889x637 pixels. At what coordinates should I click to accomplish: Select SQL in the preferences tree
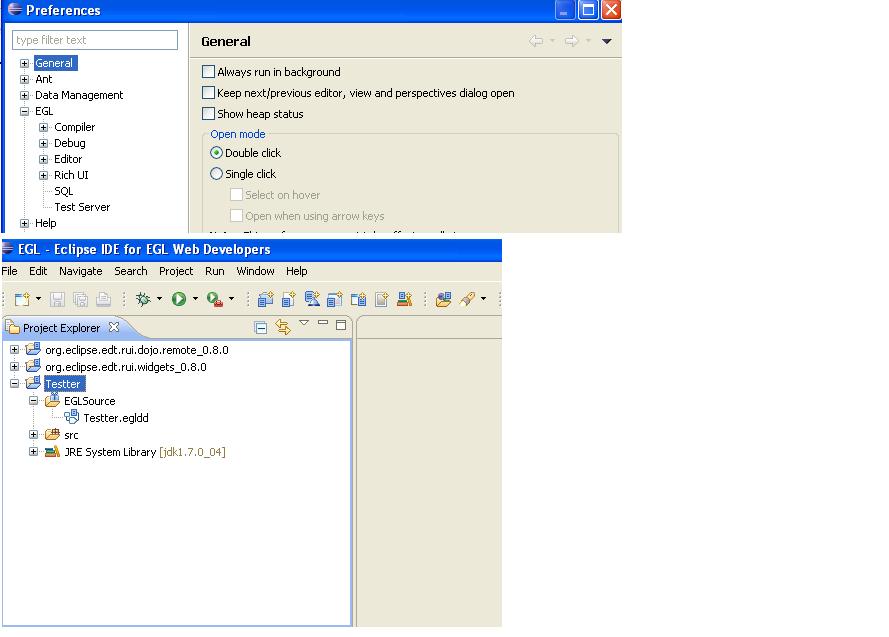(64, 191)
